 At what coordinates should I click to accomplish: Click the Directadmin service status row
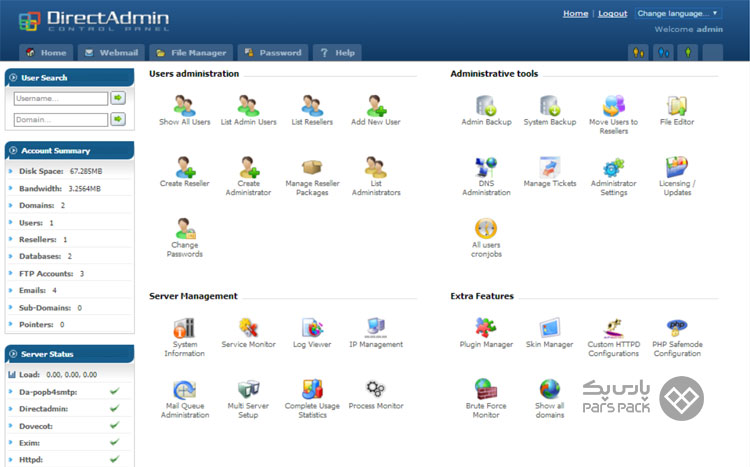pyautogui.click(x=70, y=409)
